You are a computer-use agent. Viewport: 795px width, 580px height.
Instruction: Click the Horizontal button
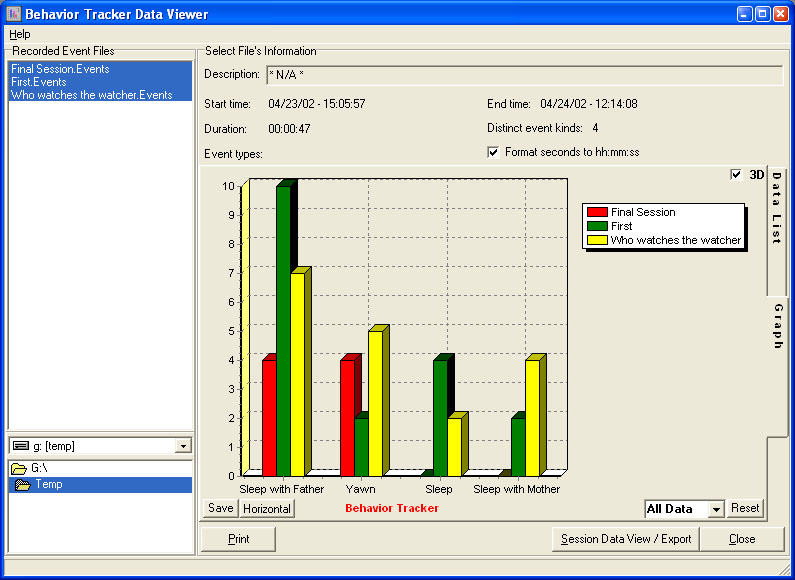point(267,509)
